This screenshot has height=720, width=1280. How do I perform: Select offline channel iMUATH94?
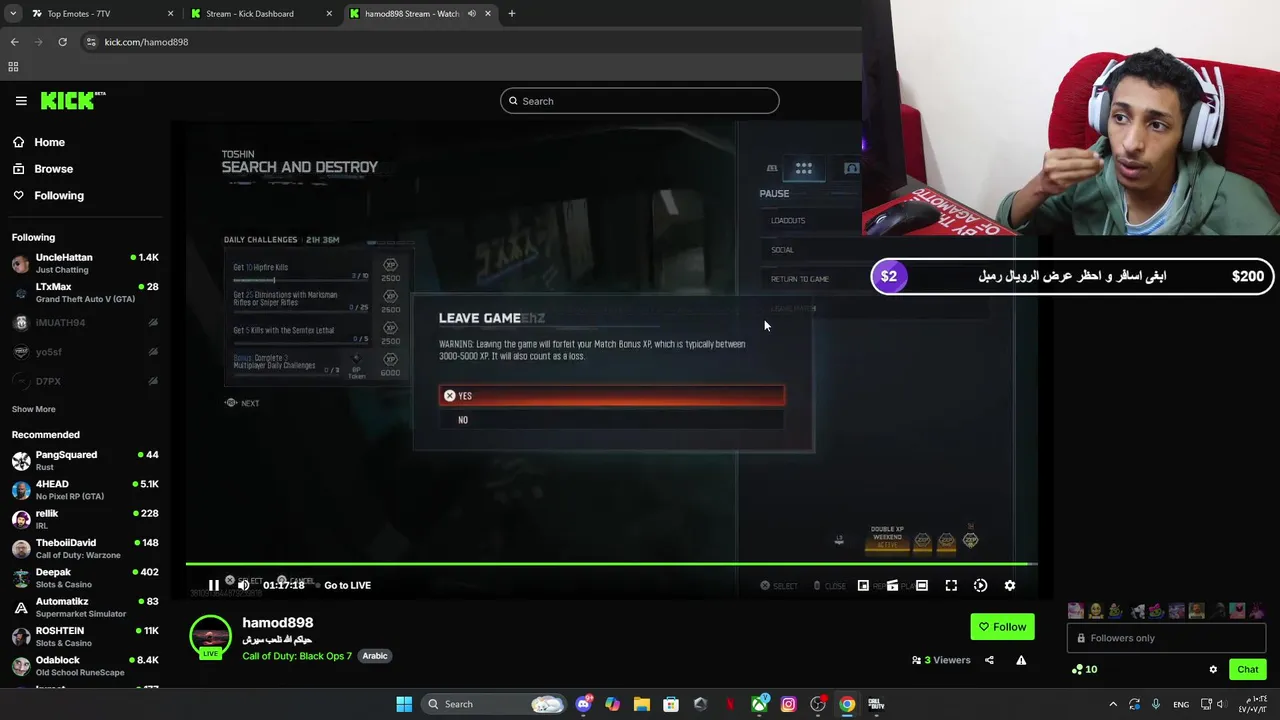click(x=85, y=322)
